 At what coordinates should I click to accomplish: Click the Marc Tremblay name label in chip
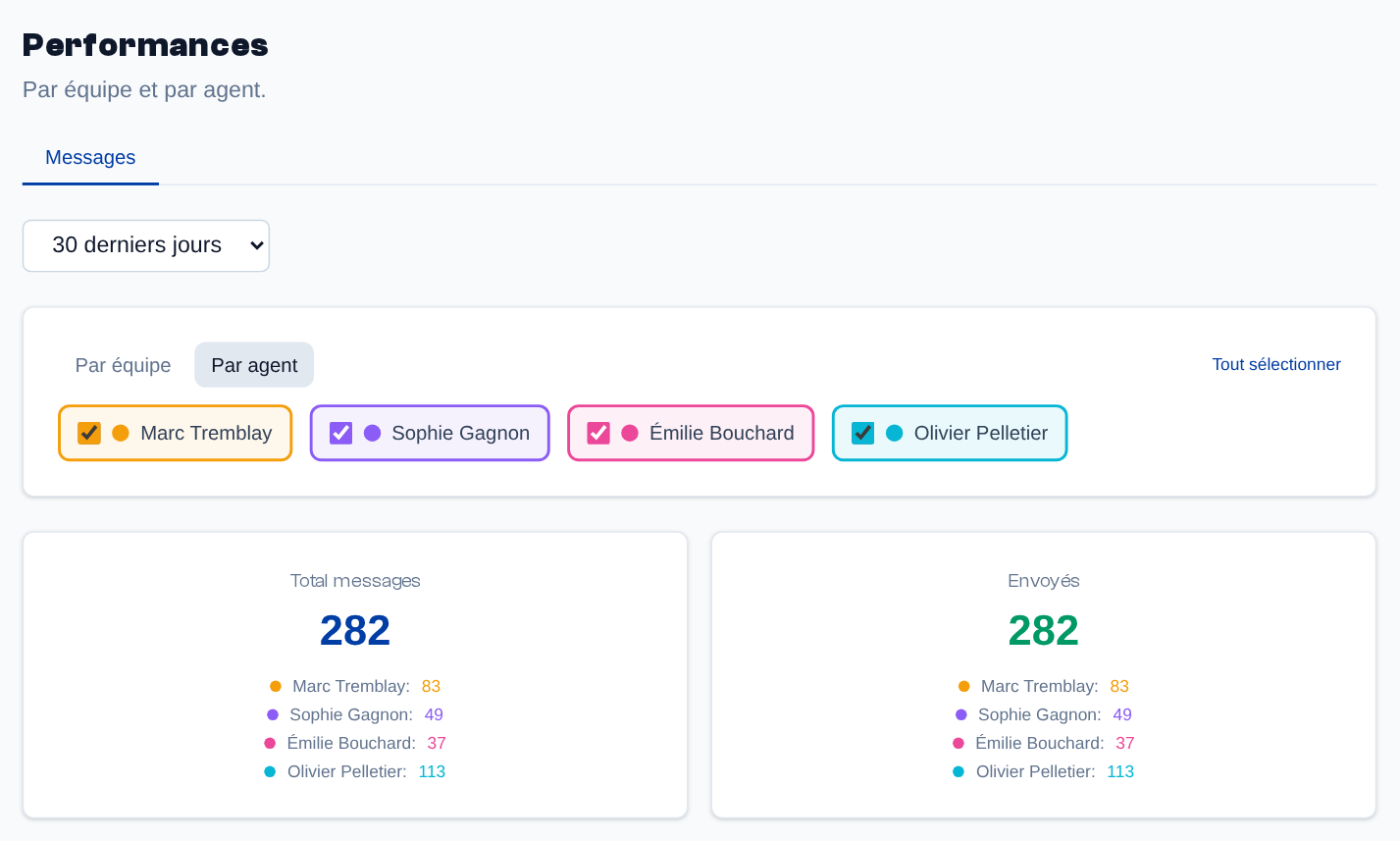206,433
